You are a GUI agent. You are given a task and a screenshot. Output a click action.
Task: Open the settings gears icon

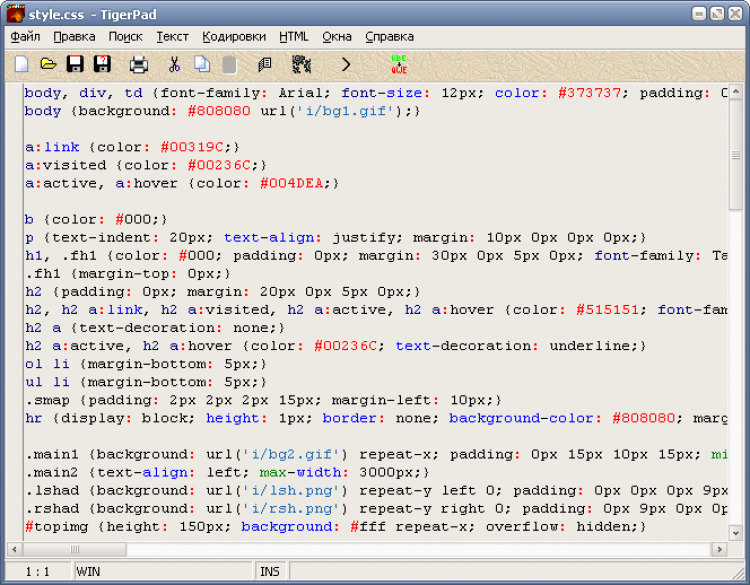(x=301, y=64)
